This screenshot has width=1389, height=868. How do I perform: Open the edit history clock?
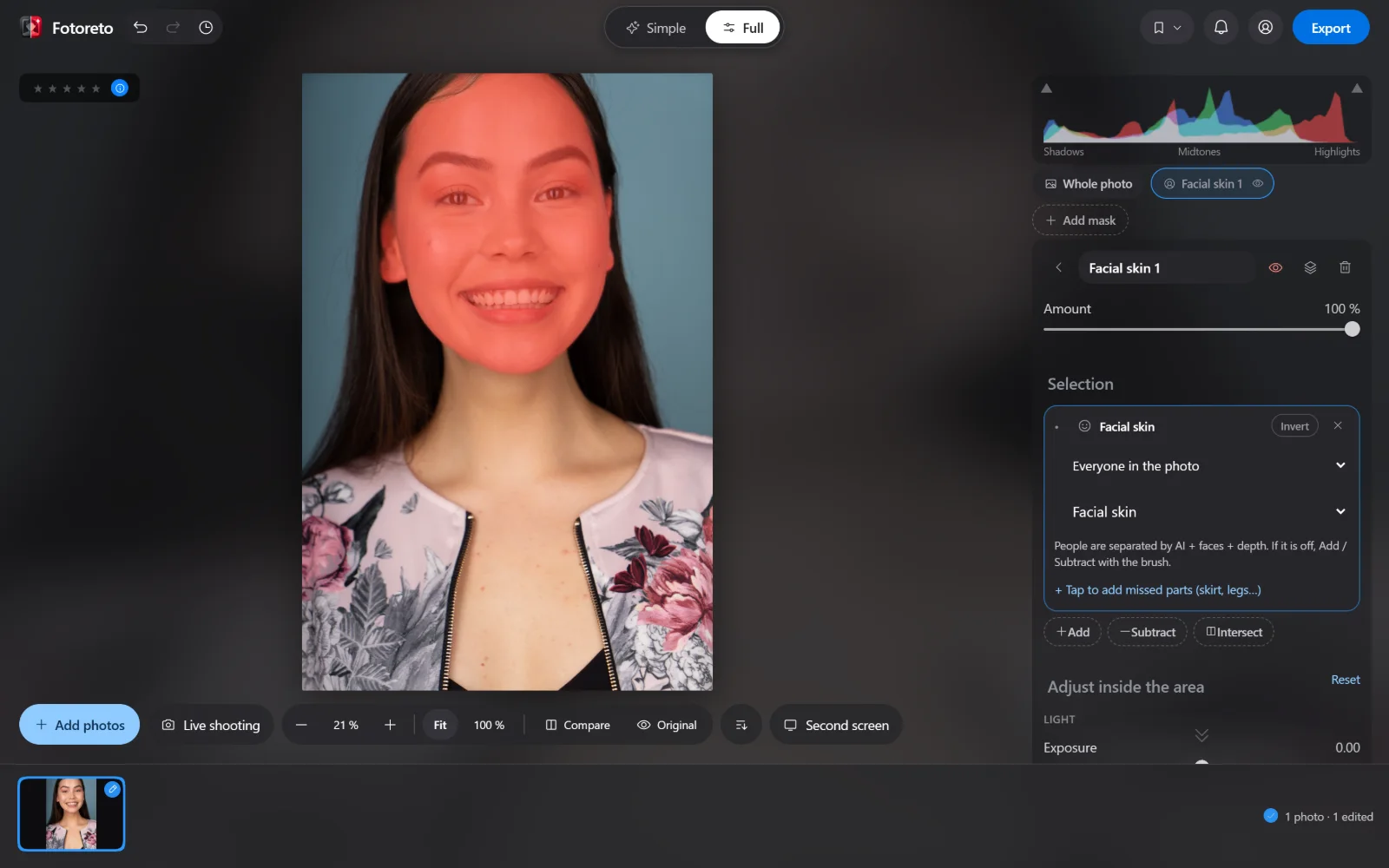coord(206,28)
